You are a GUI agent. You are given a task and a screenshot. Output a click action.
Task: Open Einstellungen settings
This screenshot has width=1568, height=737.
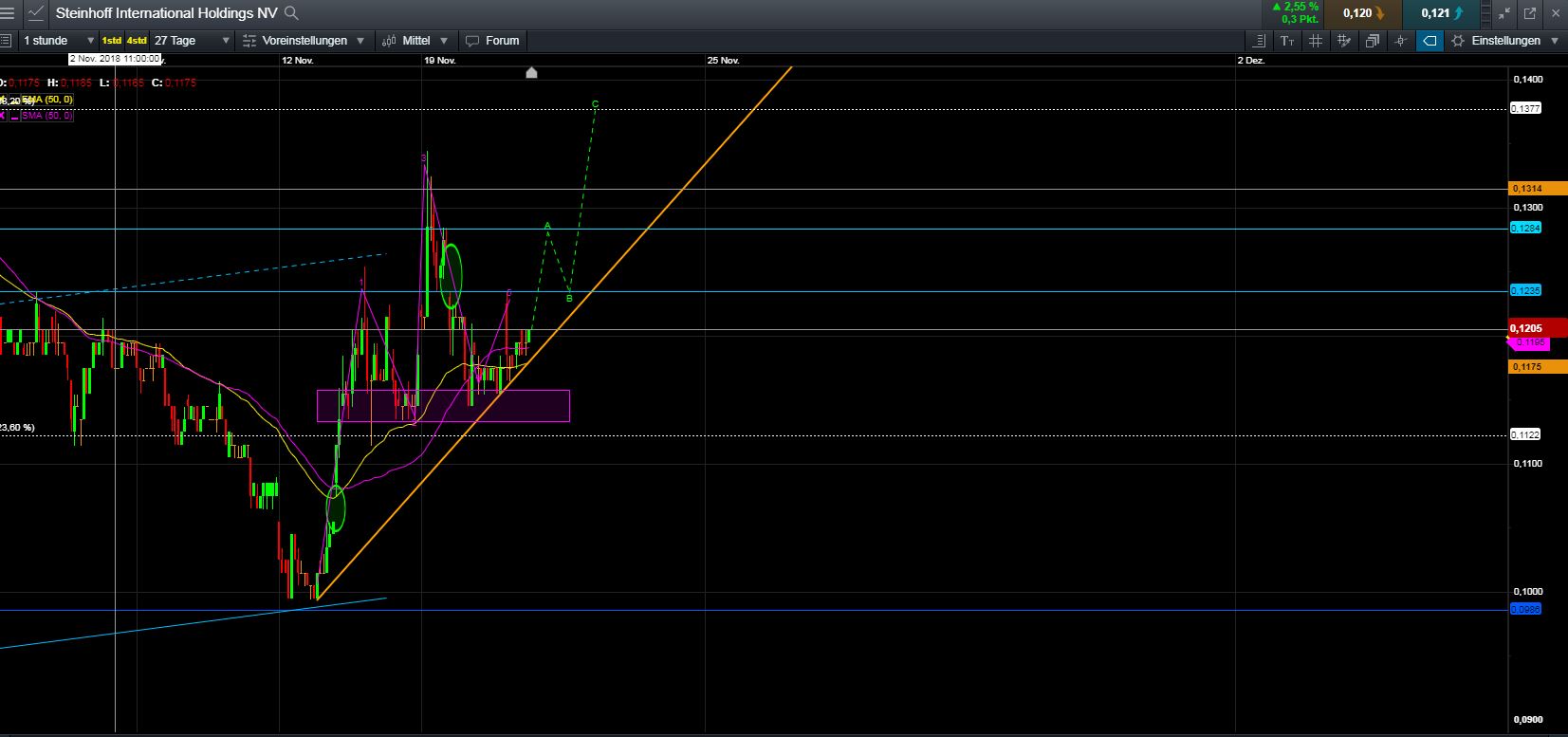pos(1505,41)
